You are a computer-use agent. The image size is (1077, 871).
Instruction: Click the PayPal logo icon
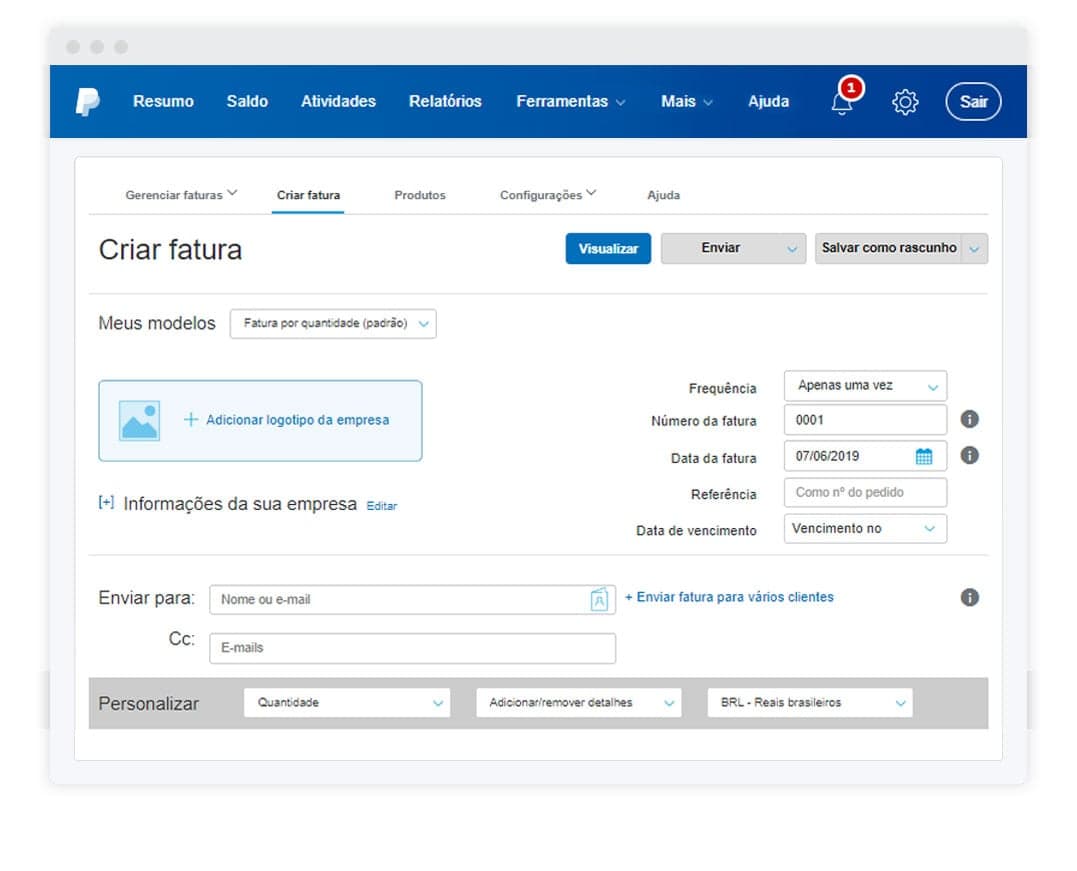coord(88,101)
